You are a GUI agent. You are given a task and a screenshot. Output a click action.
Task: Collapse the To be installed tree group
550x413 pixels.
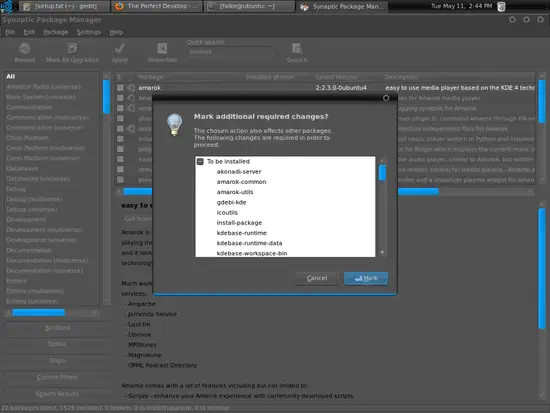click(x=200, y=161)
